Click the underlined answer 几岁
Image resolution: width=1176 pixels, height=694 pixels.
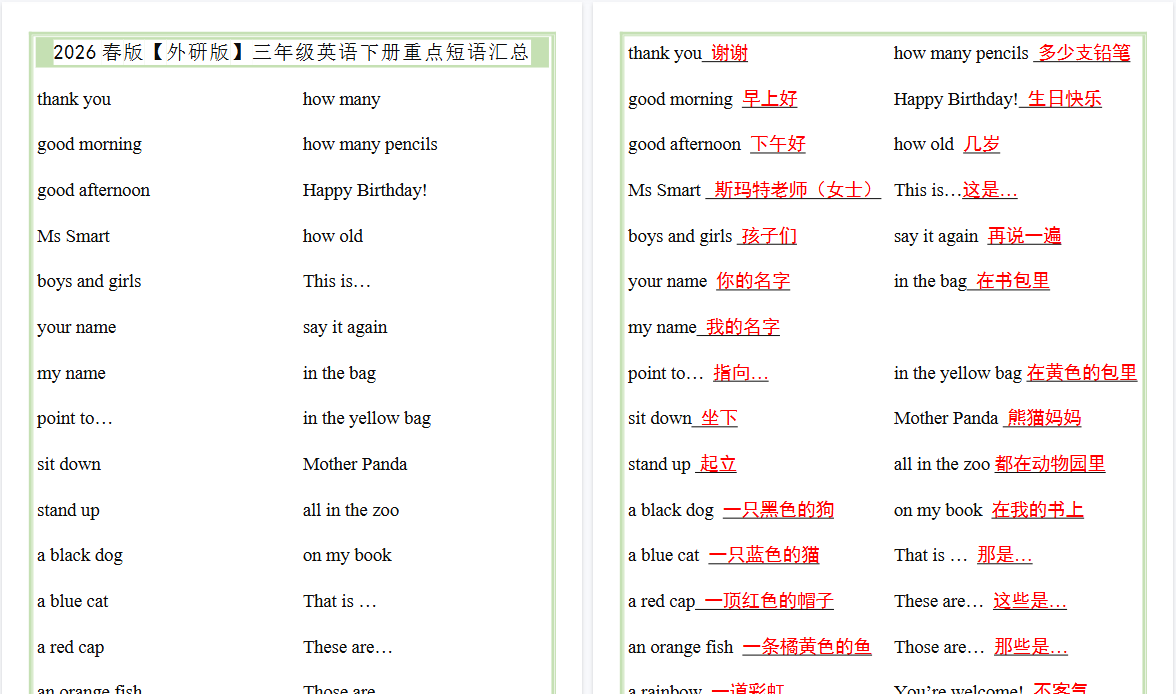pos(981,145)
